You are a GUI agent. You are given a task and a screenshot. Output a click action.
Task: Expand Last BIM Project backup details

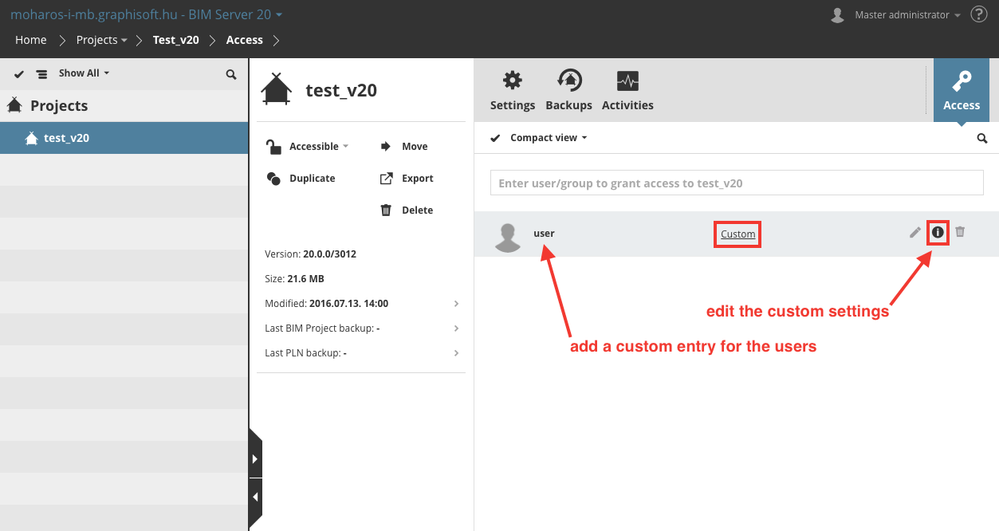click(456, 328)
